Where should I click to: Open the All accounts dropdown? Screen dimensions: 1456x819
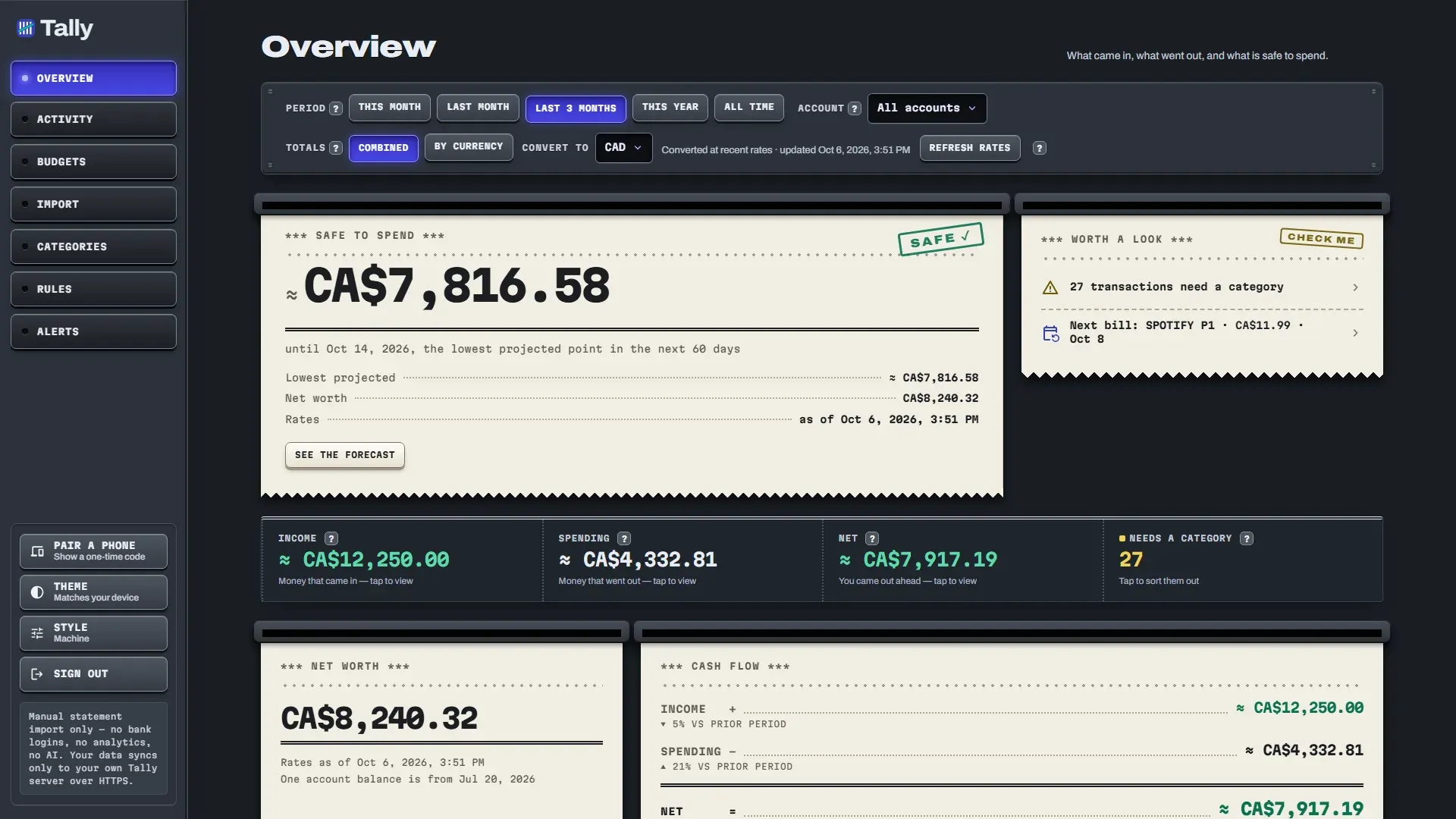[927, 108]
